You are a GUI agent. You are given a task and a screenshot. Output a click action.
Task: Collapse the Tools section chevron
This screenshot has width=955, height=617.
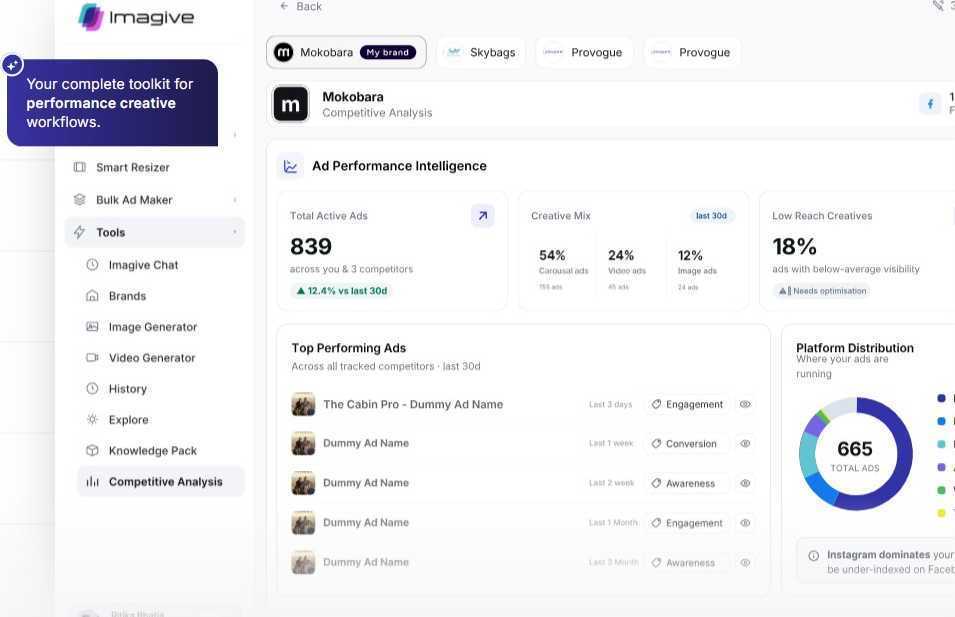(235, 232)
